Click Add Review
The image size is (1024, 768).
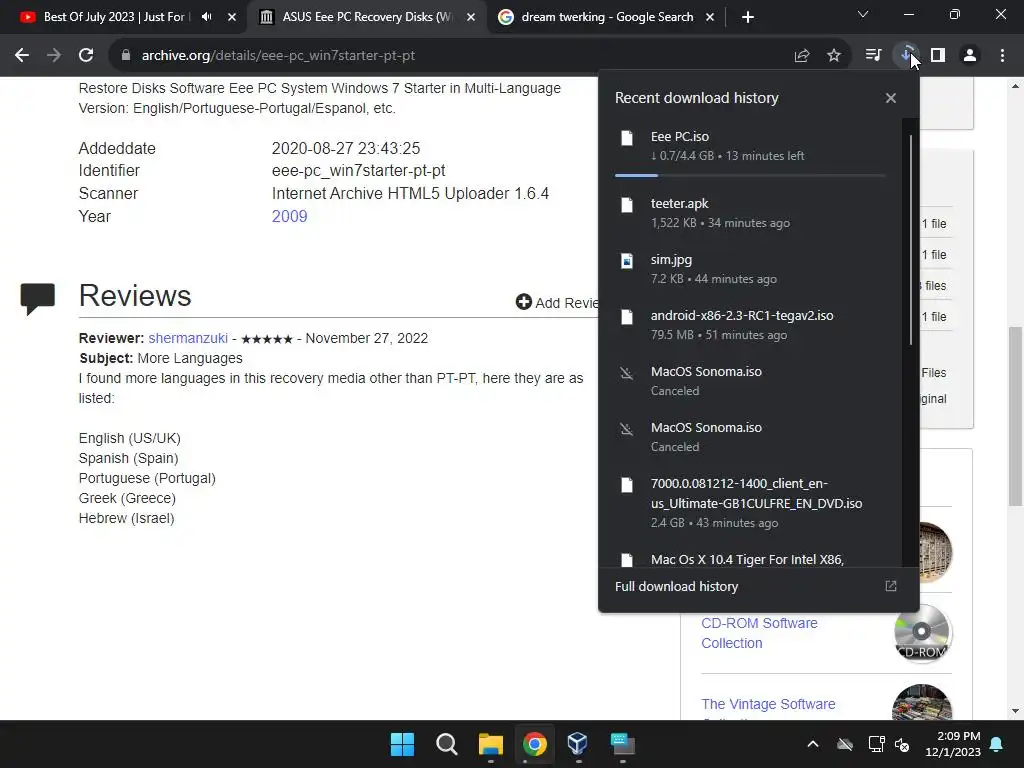(x=557, y=302)
